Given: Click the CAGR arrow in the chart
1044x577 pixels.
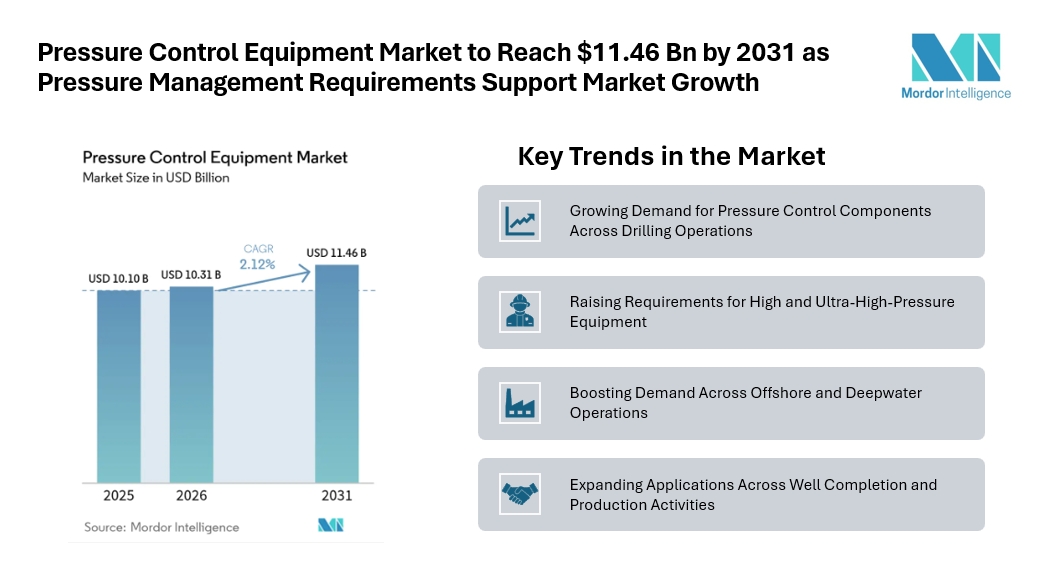Looking at the screenshot, I should point(264,280).
